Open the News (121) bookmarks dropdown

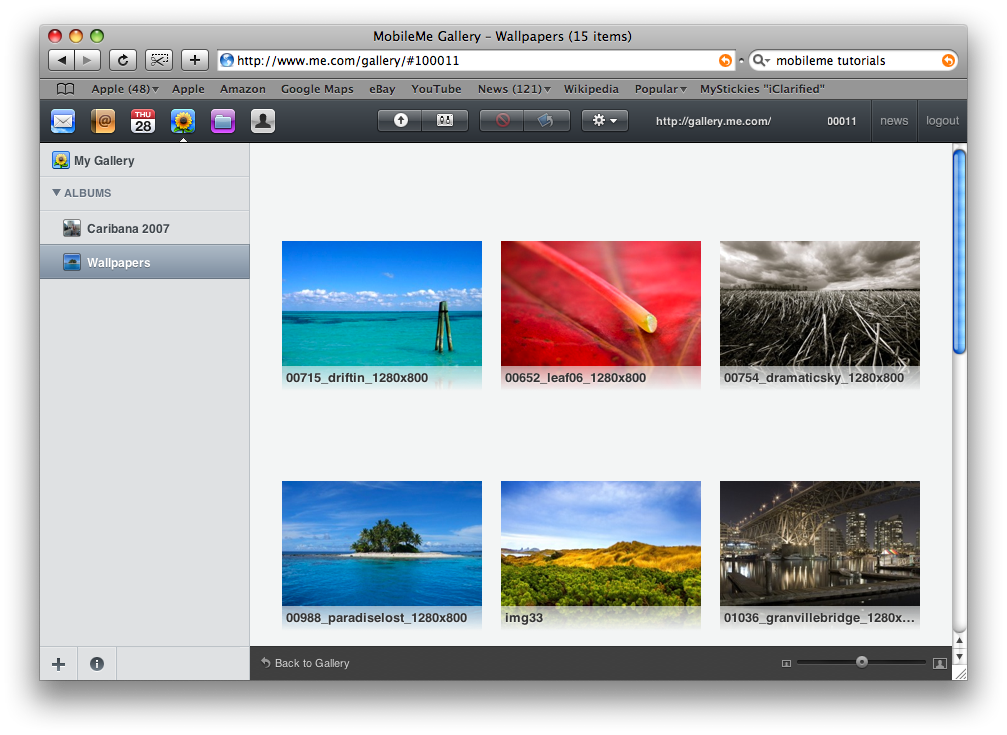coord(514,89)
